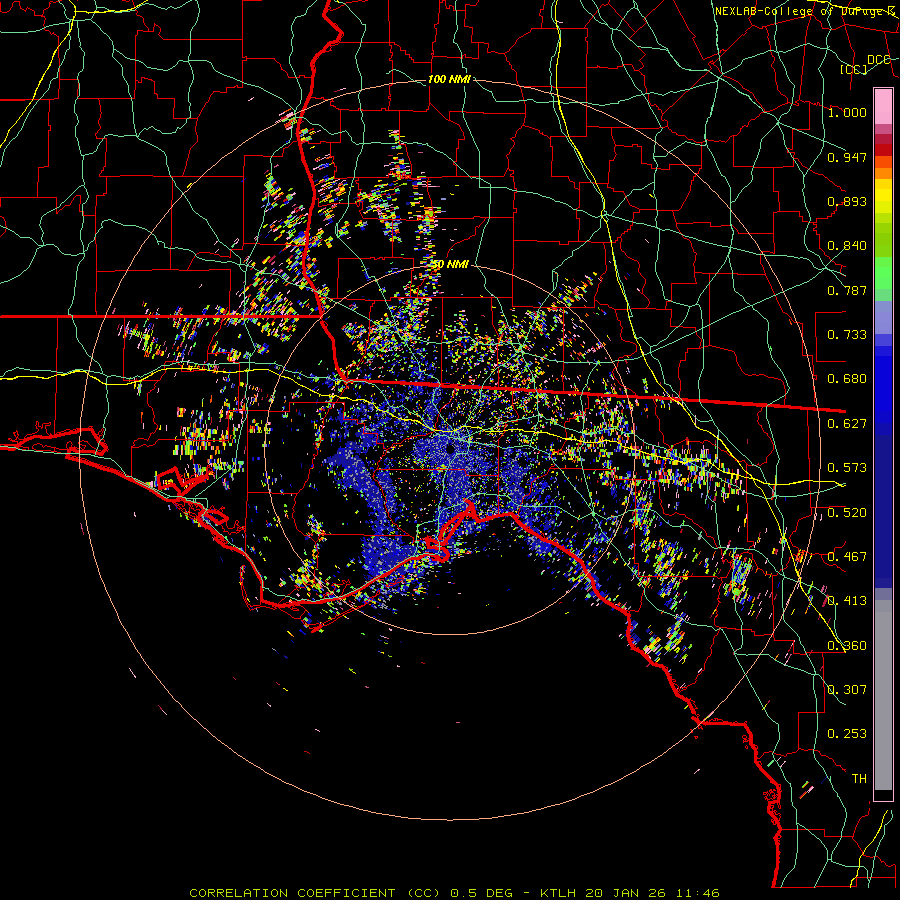The width and height of the screenshot is (900, 900).
Task: Select the 0.680 scale value
Action: [x=847, y=379]
